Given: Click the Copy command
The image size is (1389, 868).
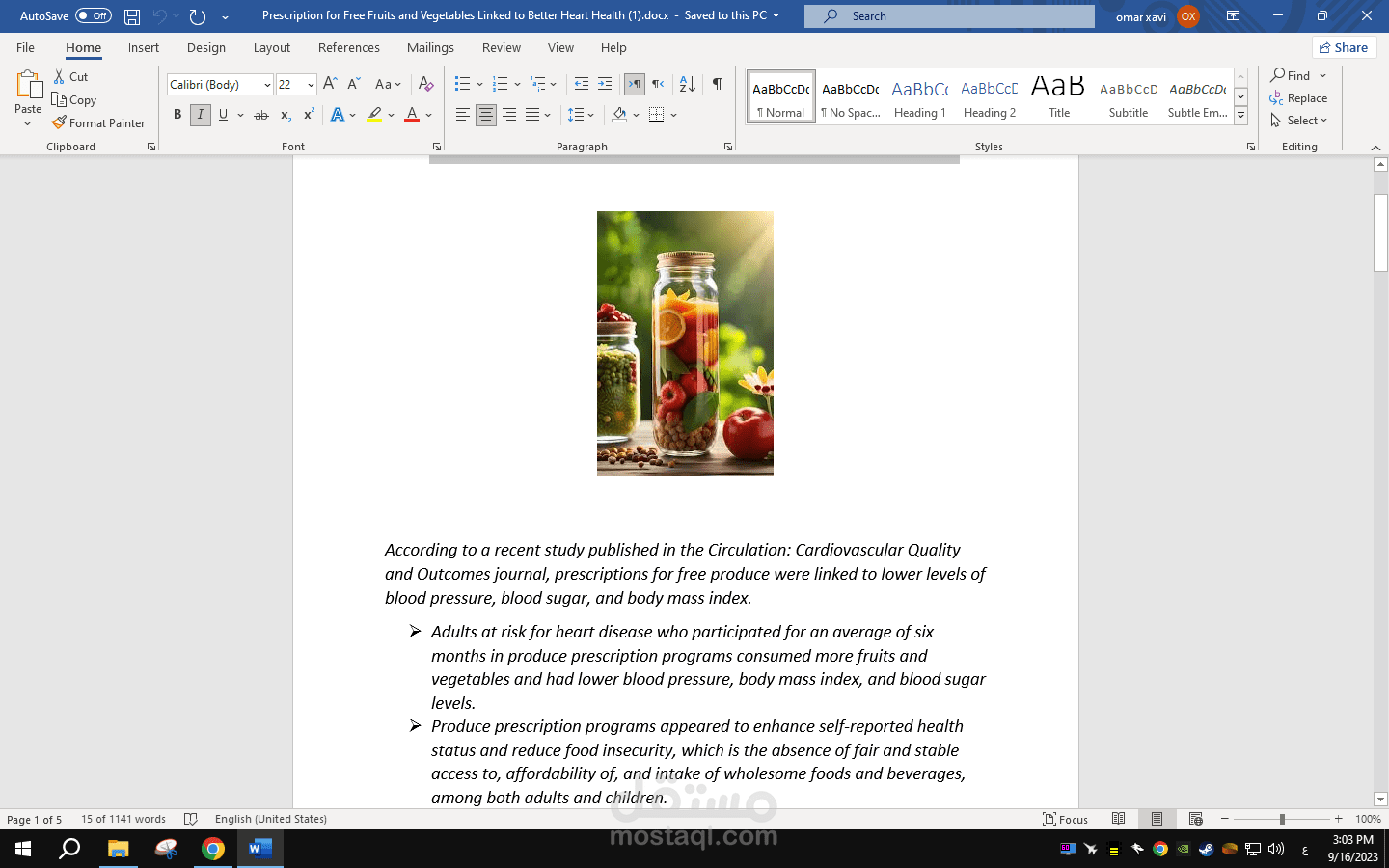Looking at the screenshot, I should (74, 99).
